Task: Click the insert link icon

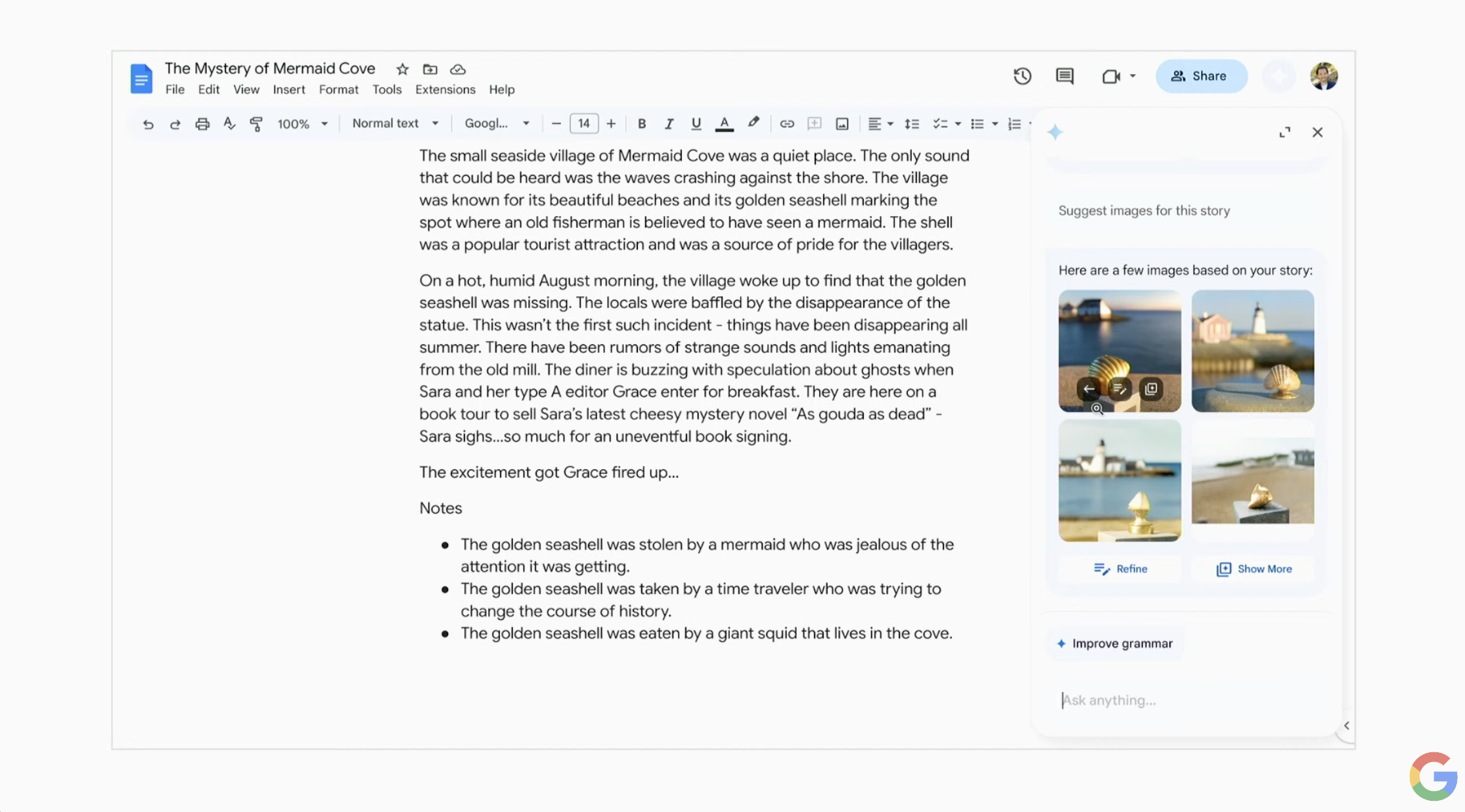Action: click(x=786, y=124)
